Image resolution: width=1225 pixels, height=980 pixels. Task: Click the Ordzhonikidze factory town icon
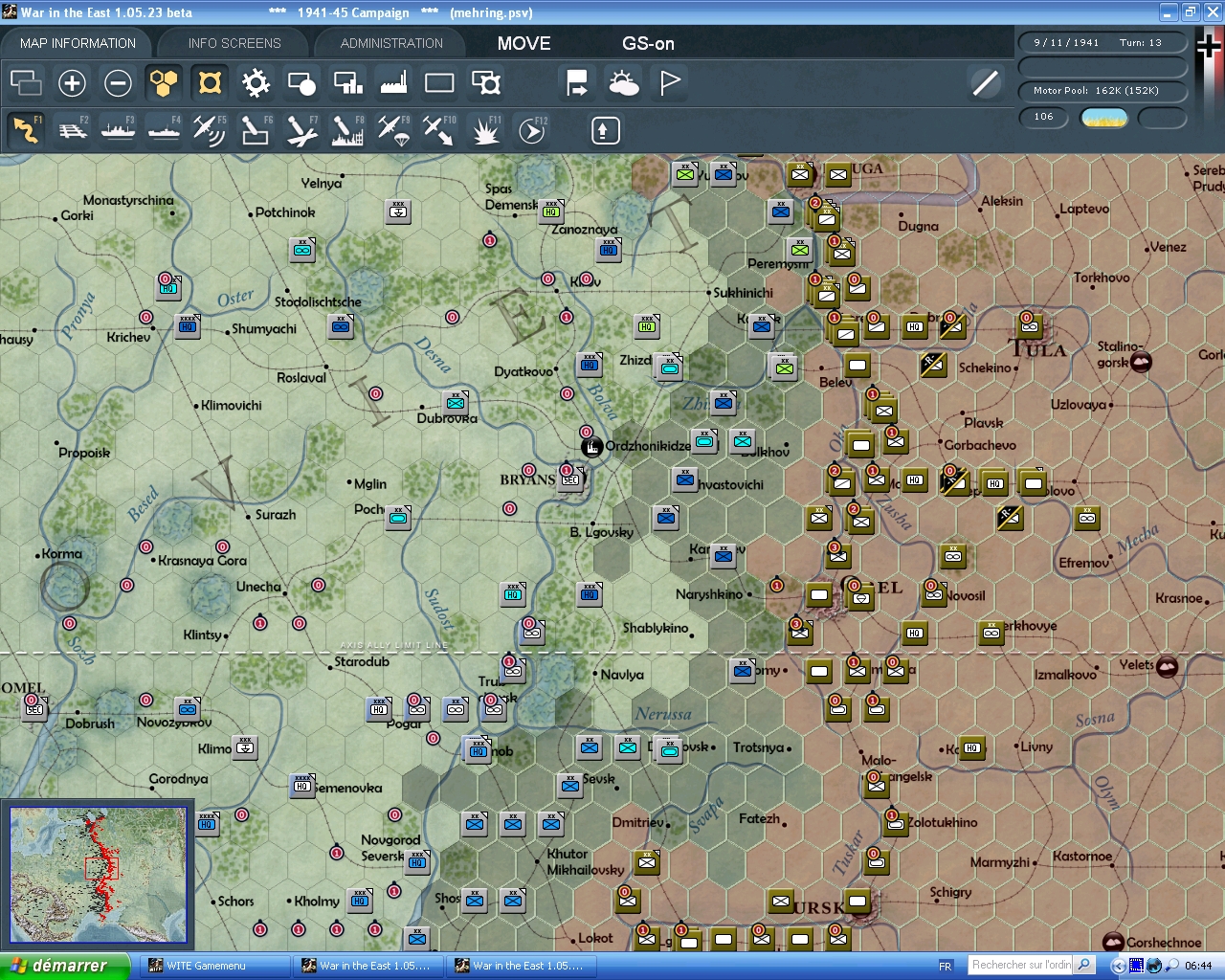(x=592, y=446)
